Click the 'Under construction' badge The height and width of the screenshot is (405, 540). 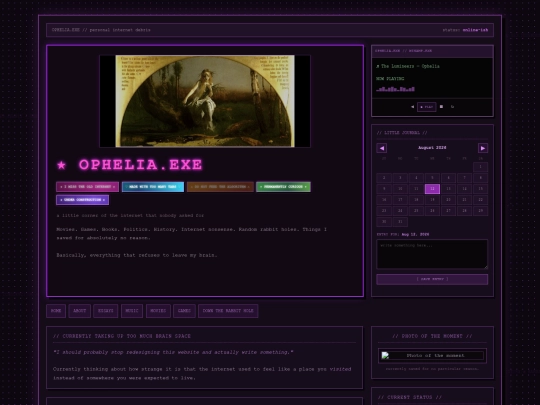tap(82, 200)
